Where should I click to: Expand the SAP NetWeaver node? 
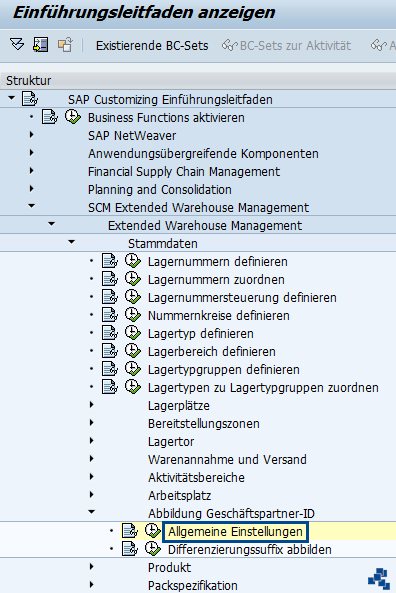click(x=32, y=135)
